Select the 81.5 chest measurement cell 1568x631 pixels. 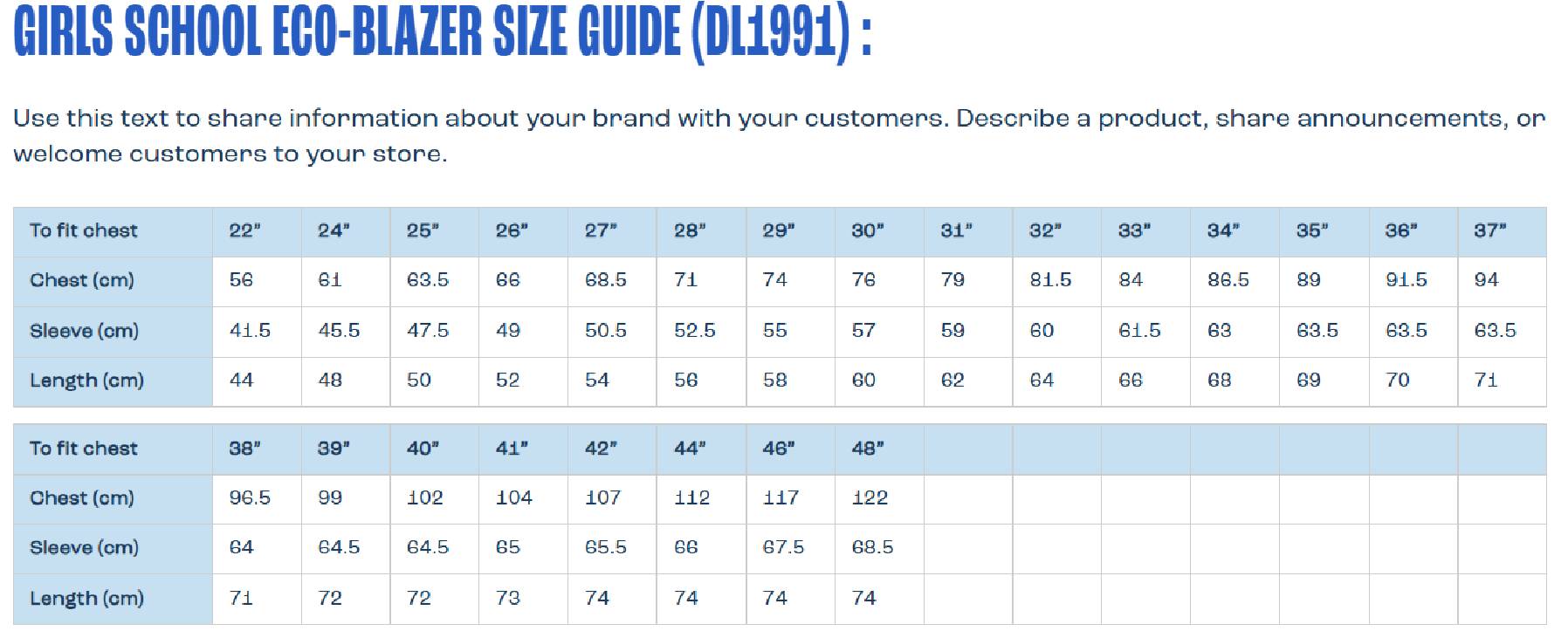1050,280
